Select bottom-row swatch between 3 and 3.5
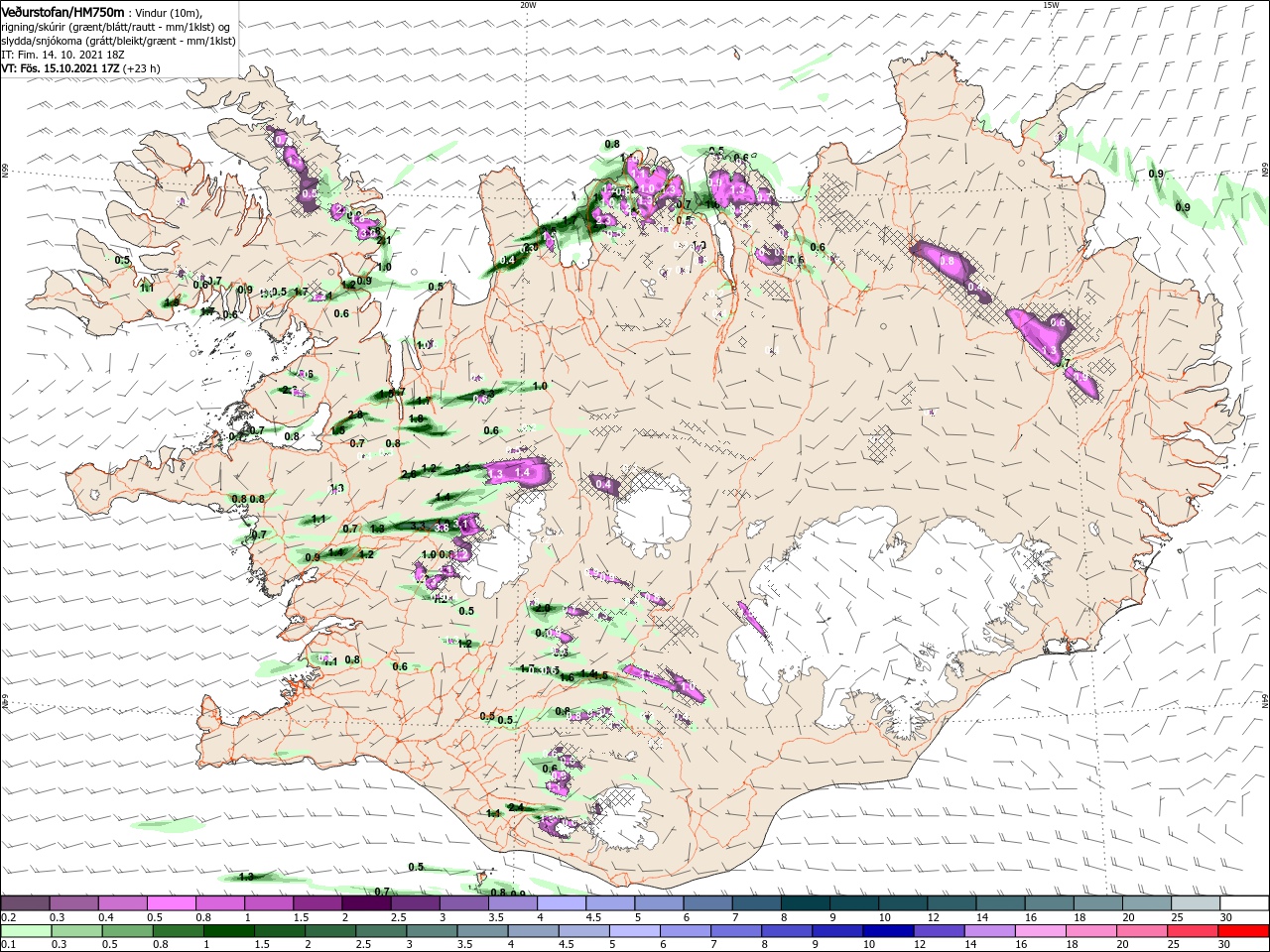1270x952 pixels. [x=432, y=931]
